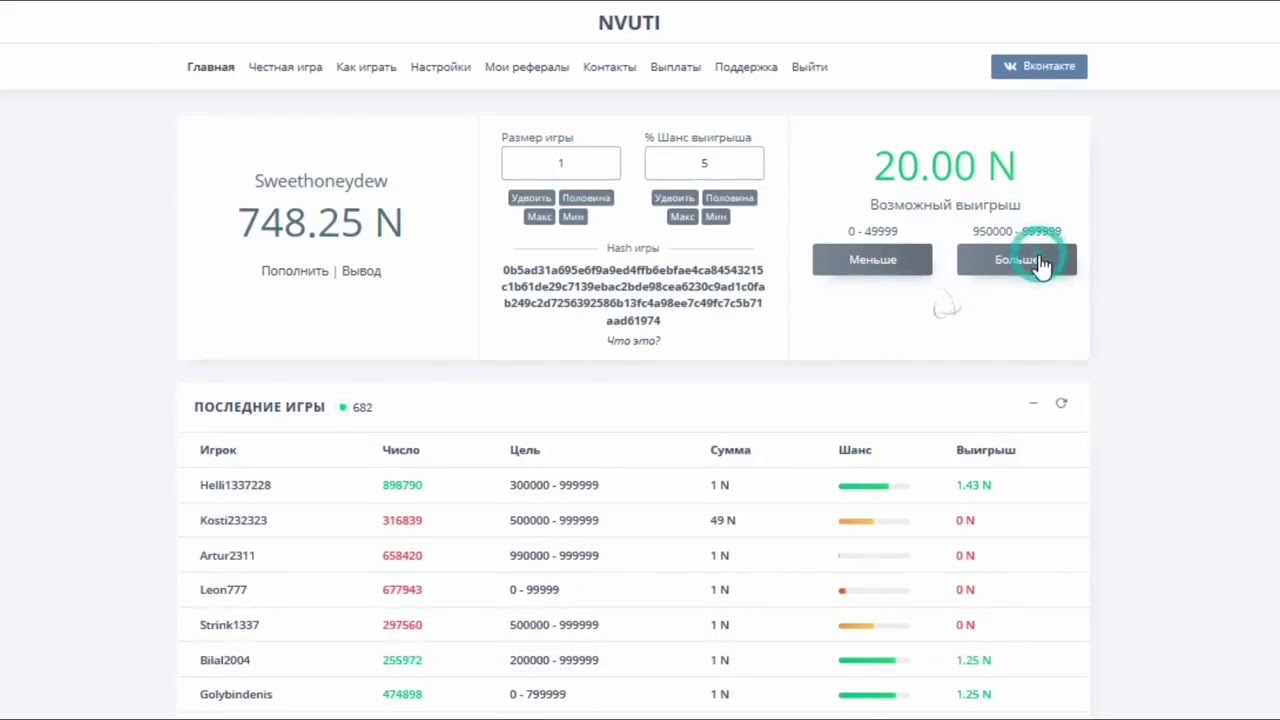The width and height of the screenshot is (1280, 720).
Task: Click the 748.25 N balance
Action: point(320,222)
